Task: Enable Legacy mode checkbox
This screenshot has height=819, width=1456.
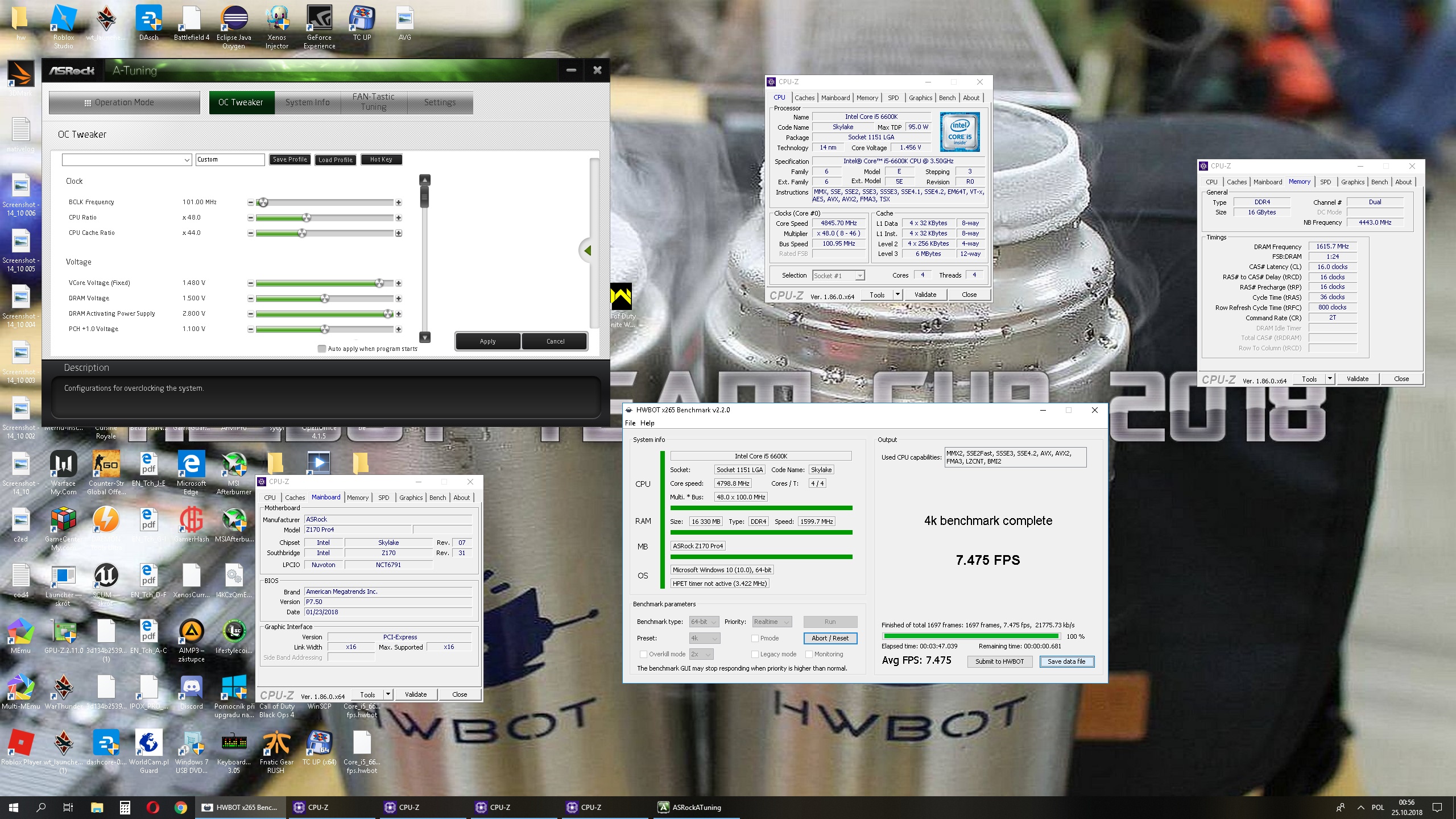Action: tap(755, 654)
